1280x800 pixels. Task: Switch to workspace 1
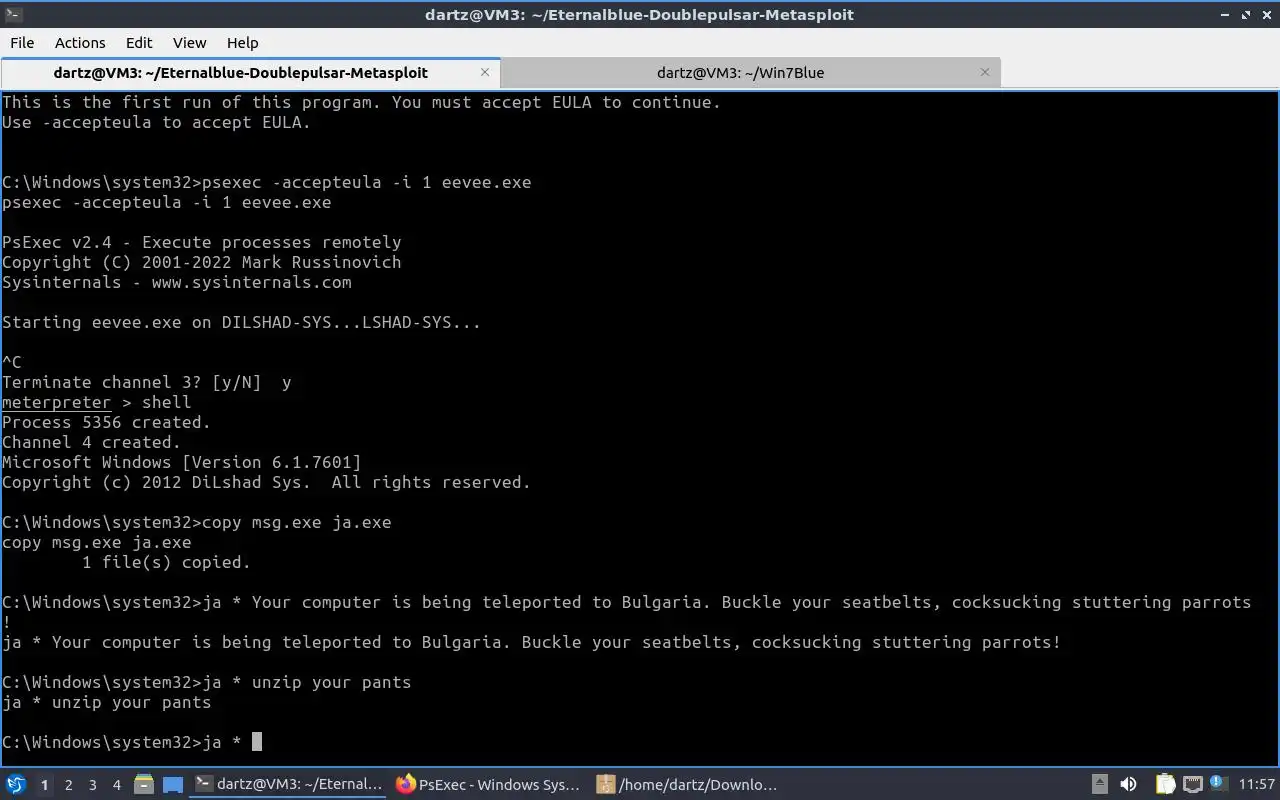(44, 785)
